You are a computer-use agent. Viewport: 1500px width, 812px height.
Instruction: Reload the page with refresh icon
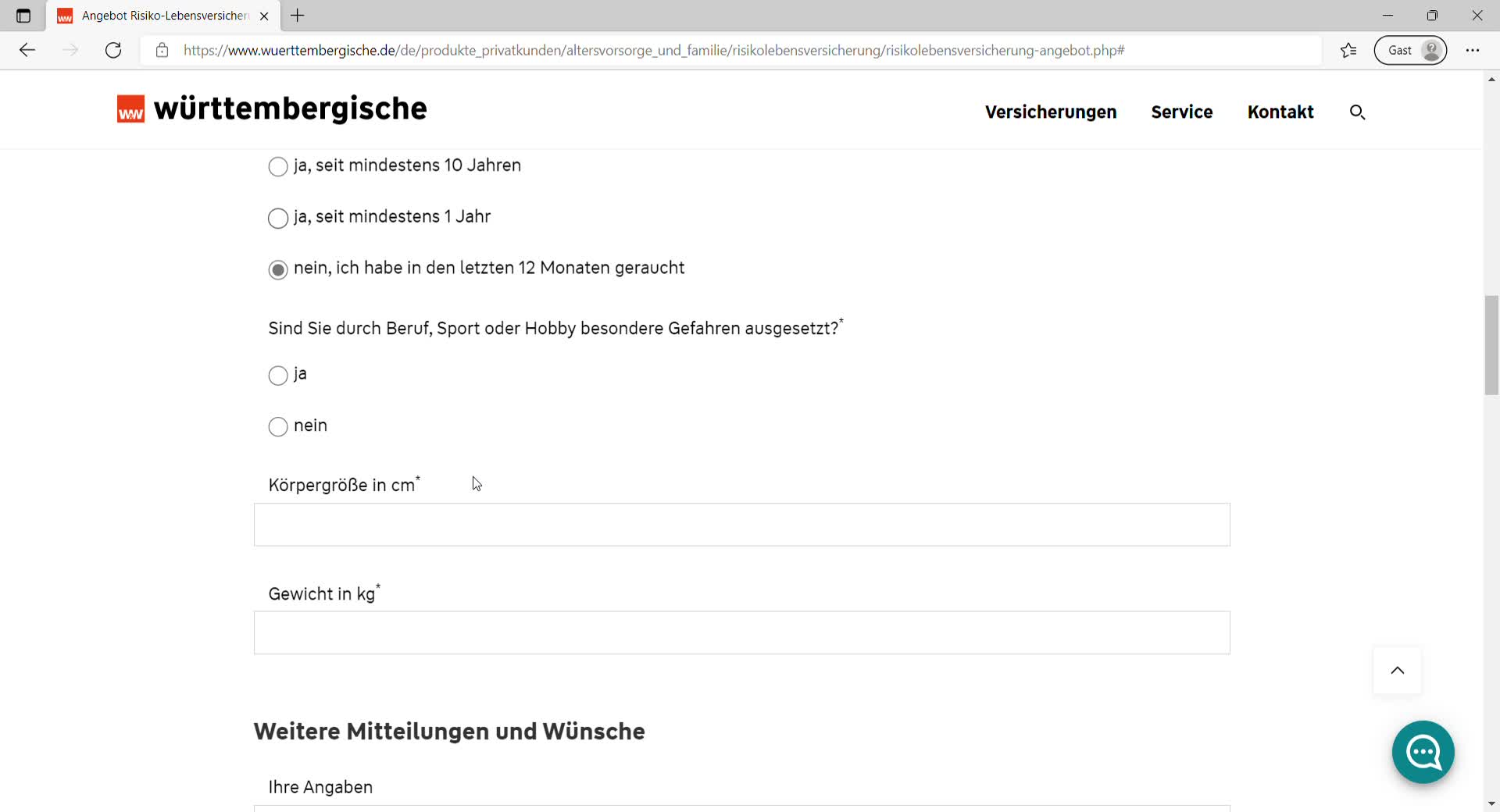point(113,51)
